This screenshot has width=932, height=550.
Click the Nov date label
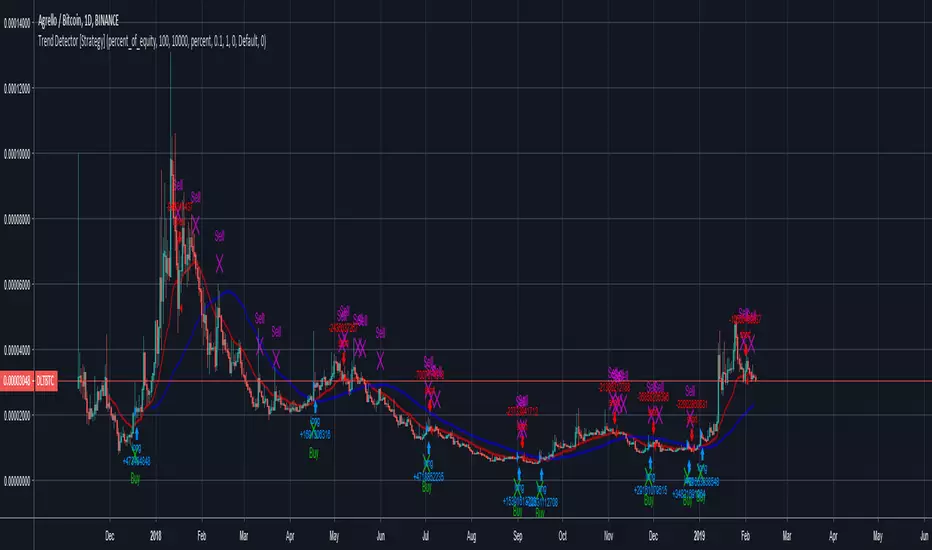pyautogui.click(x=608, y=536)
